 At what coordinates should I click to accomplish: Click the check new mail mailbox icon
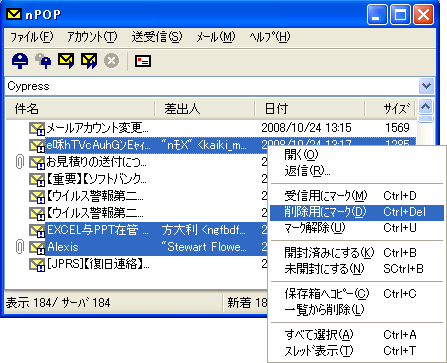pos(20,61)
